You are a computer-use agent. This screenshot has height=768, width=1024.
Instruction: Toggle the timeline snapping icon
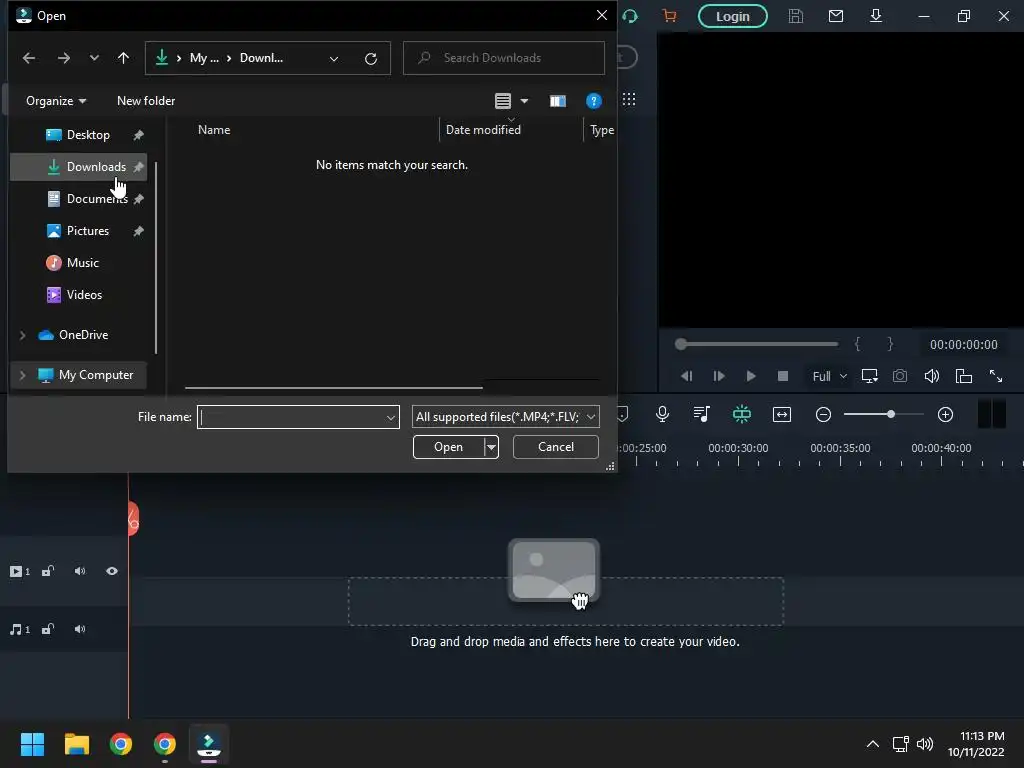tap(742, 414)
